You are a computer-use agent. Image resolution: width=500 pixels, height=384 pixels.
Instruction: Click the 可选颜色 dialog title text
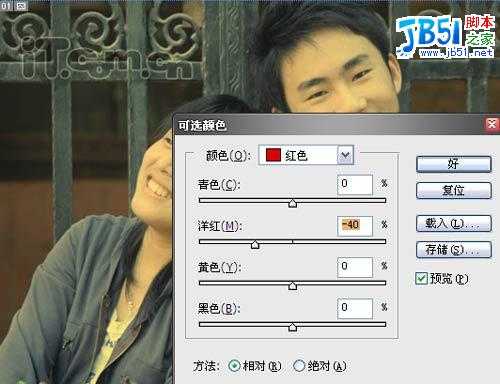(202, 126)
